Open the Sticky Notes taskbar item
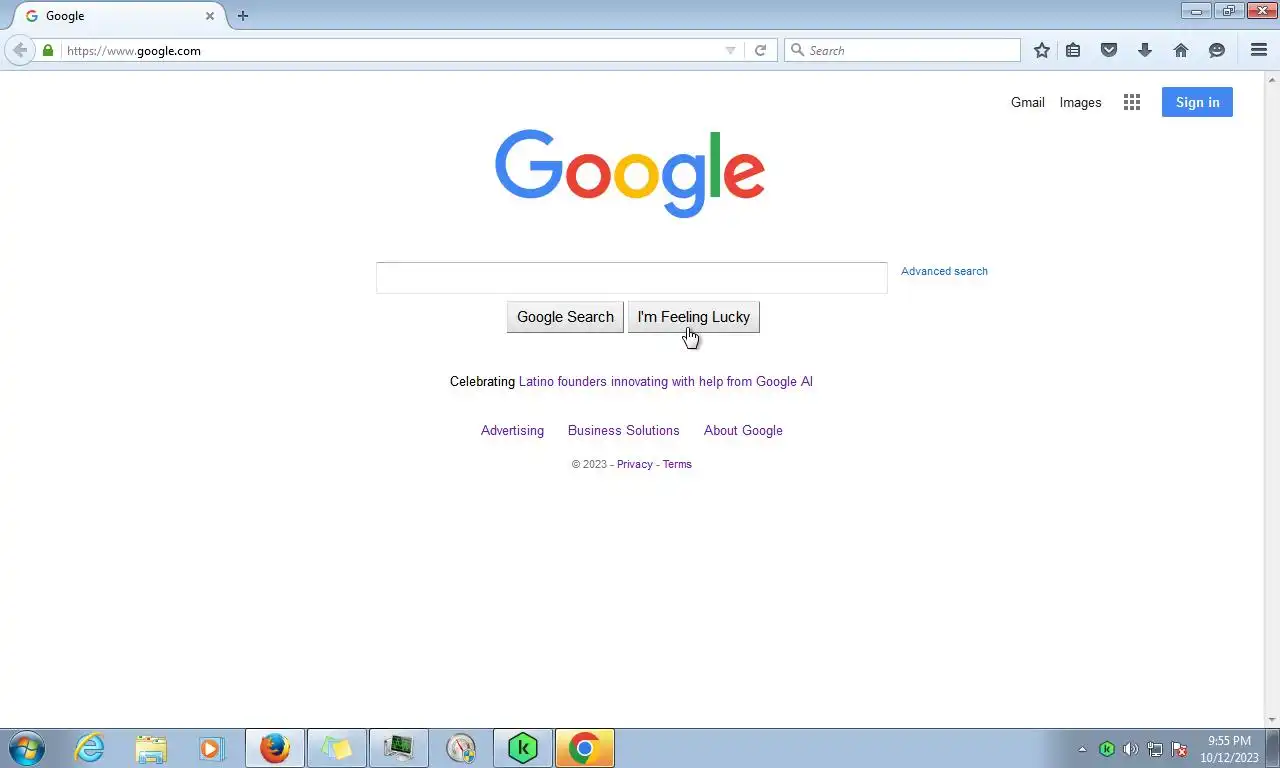Screen dimensions: 1280x768 [337, 748]
